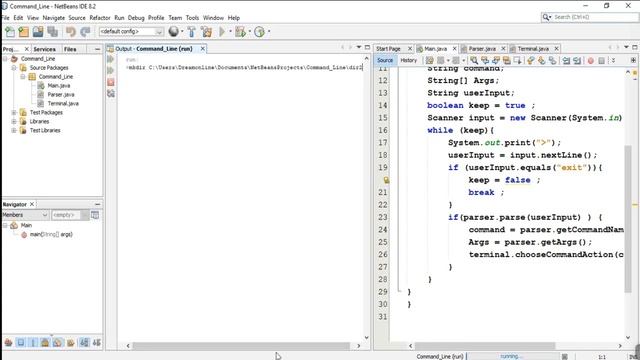640x360 pixels.
Task: Switch to the Services tab
Action: click(44, 49)
